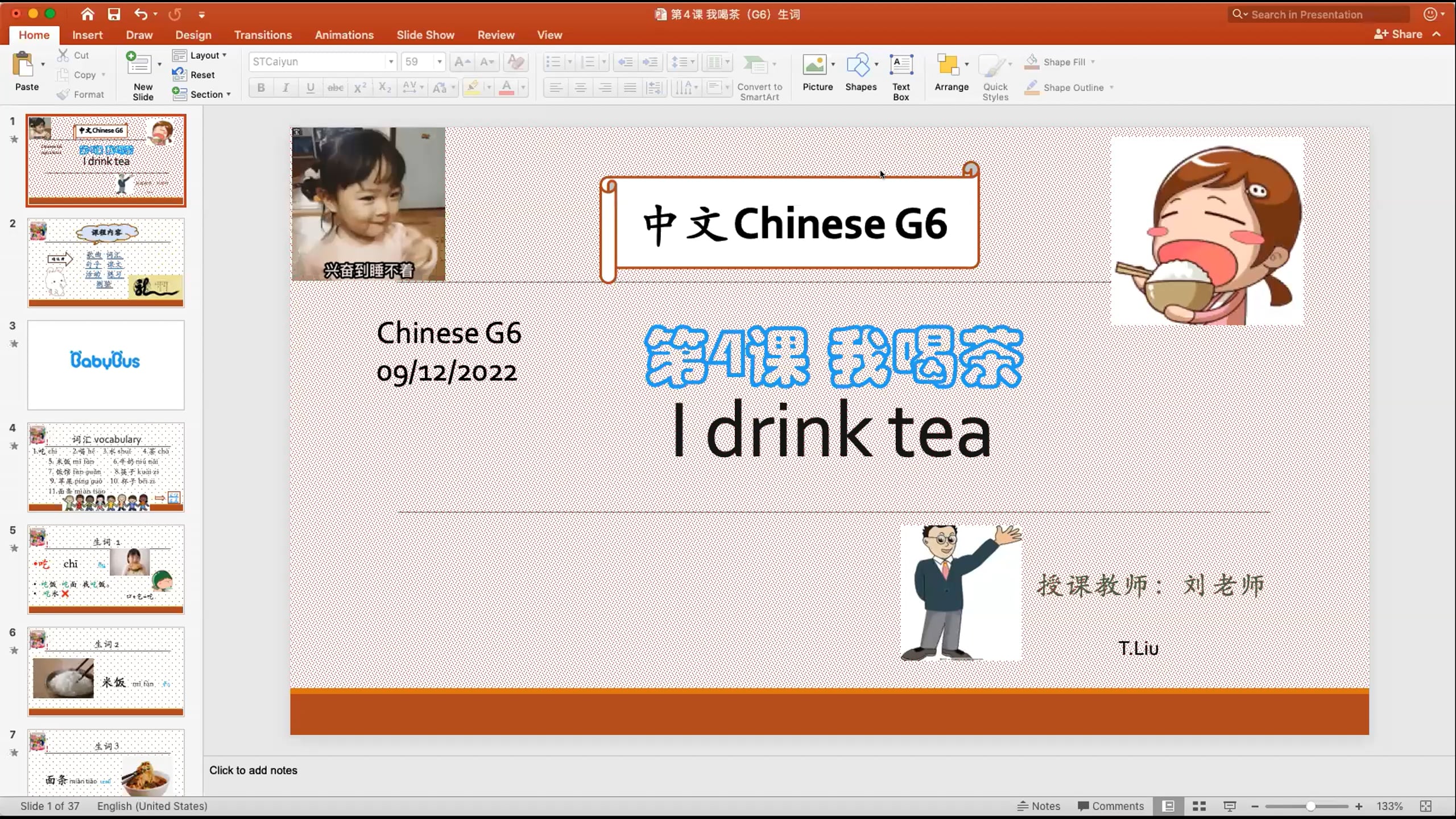1456x819 pixels.
Task: Toggle Bold formatting
Action: tap(261, 88)
